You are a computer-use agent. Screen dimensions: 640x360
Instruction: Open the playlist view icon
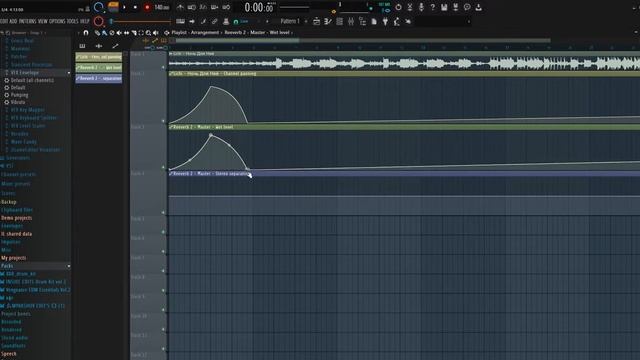[x=316, y=21]
